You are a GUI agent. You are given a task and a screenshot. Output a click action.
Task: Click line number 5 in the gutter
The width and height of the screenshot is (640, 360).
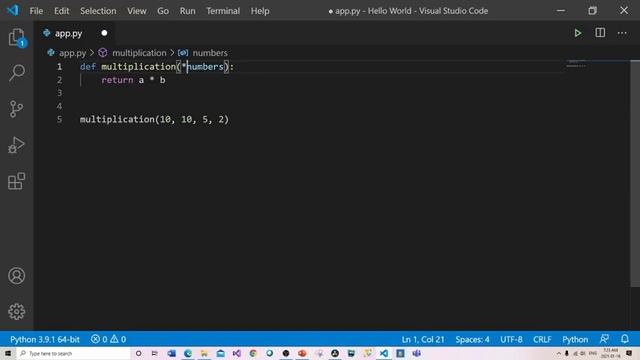[x=60, y=119]
